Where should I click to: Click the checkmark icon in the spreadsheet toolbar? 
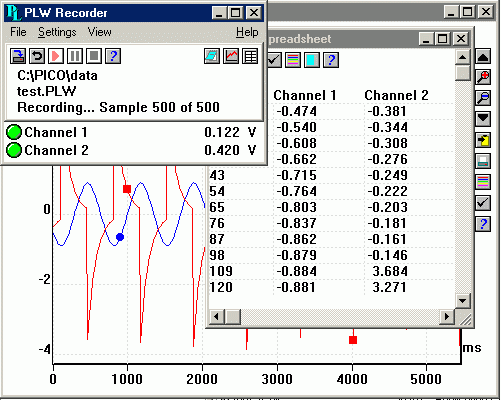[x=274, y=60]
